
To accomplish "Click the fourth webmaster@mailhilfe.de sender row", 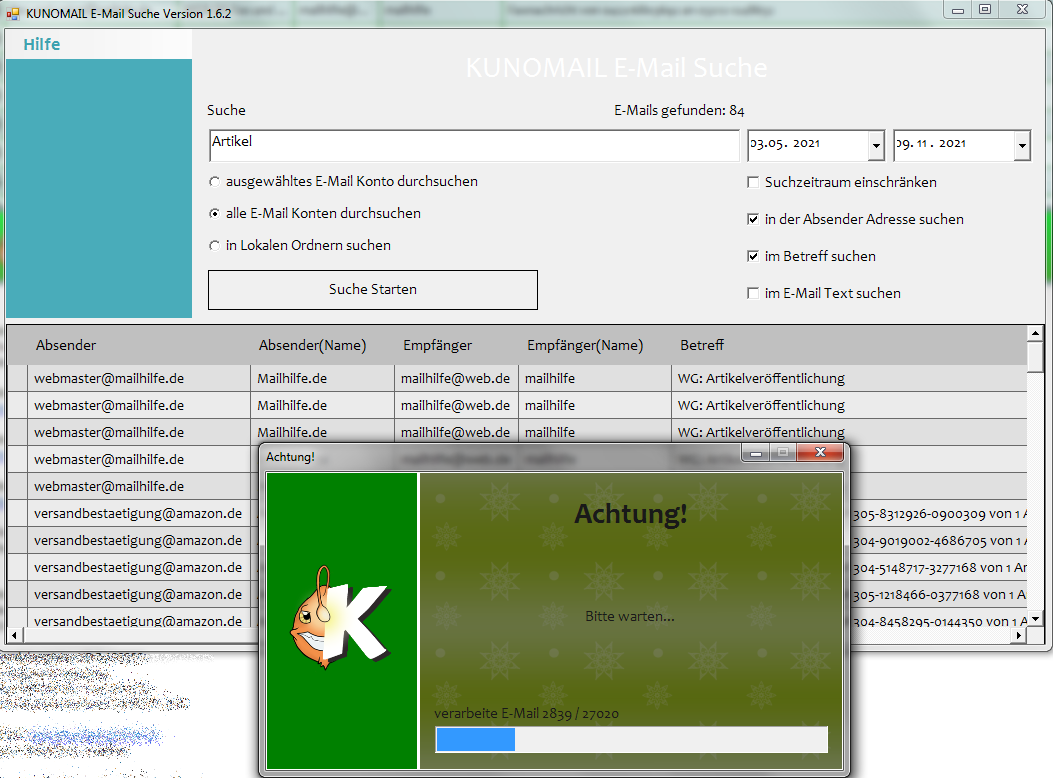I will pos(109,460).
